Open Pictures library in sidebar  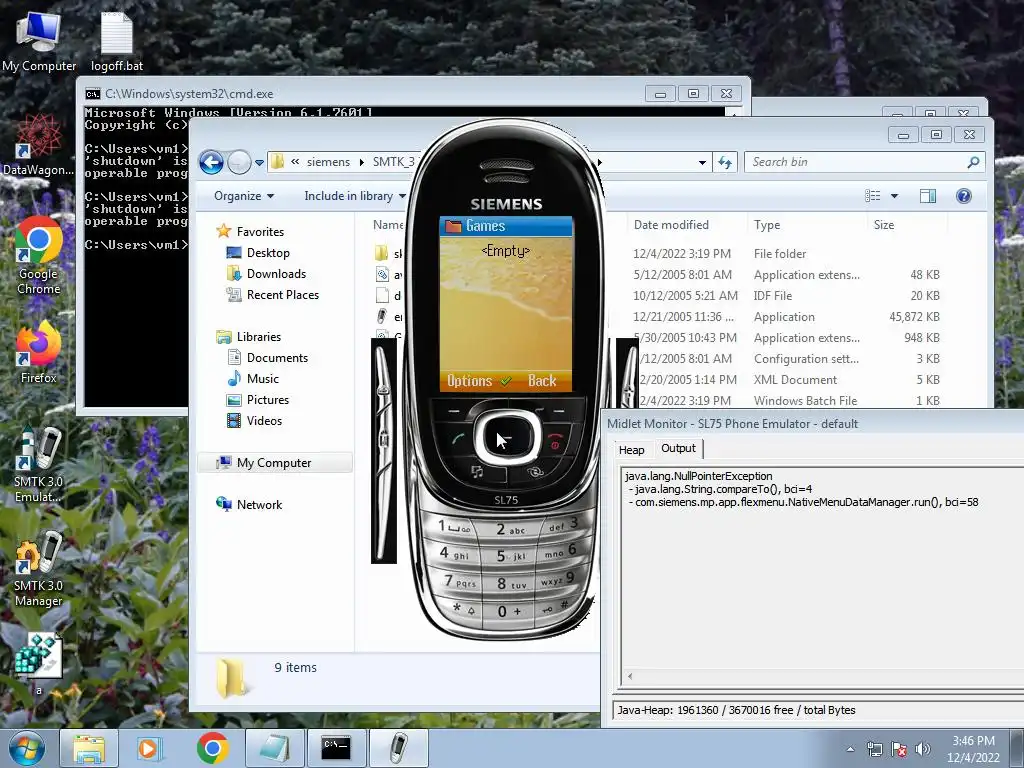267,399
